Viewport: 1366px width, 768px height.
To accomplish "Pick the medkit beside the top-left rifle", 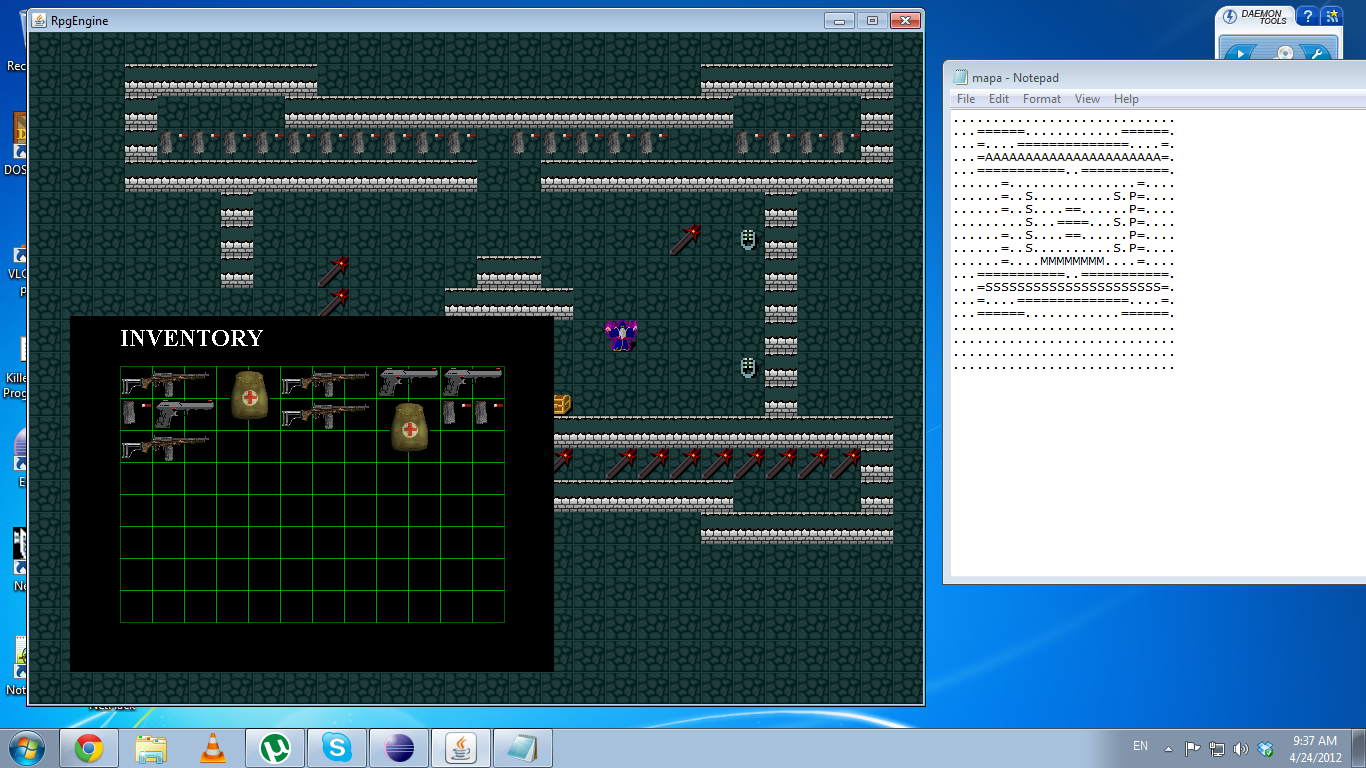I will [249, 394].
